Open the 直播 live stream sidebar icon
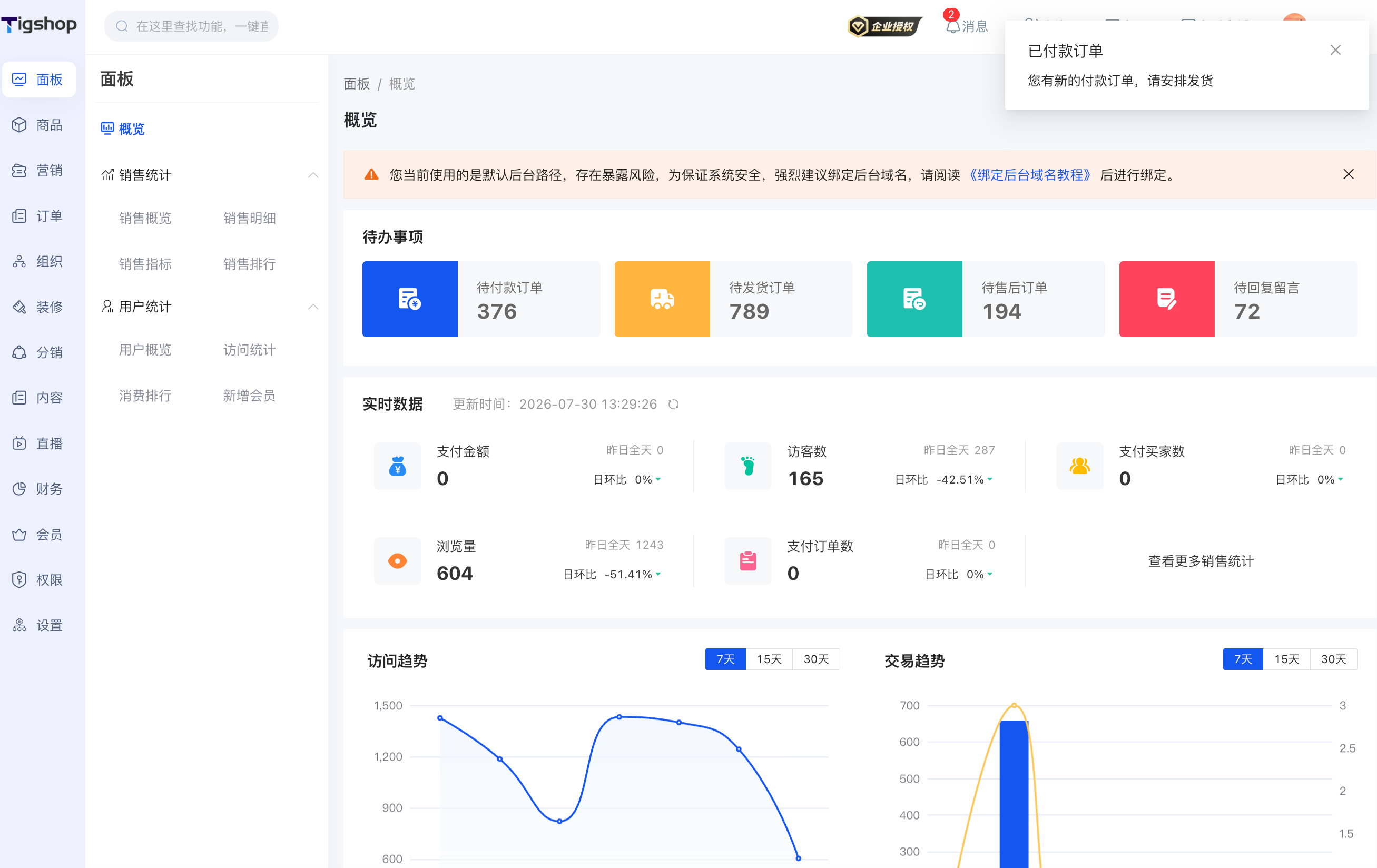Viewport: 1377px width, 868px height. (x=19, y=443)
